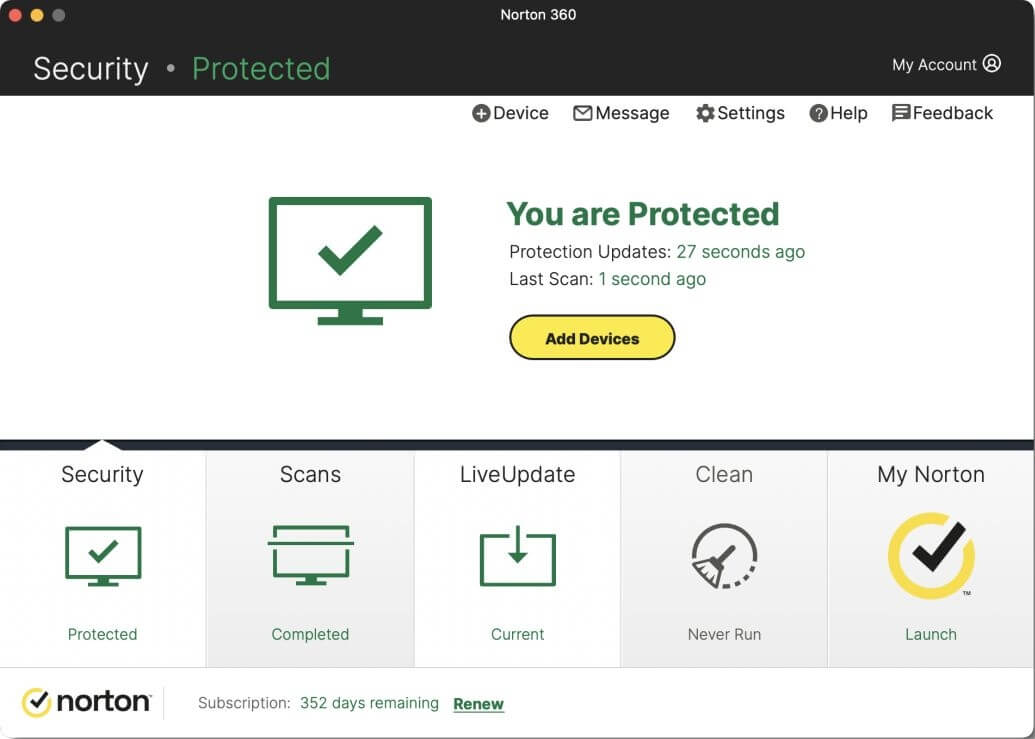Click the My Account text label
Image resolution: width=1035 pixels, height=739 pixels.
[934, 65]
